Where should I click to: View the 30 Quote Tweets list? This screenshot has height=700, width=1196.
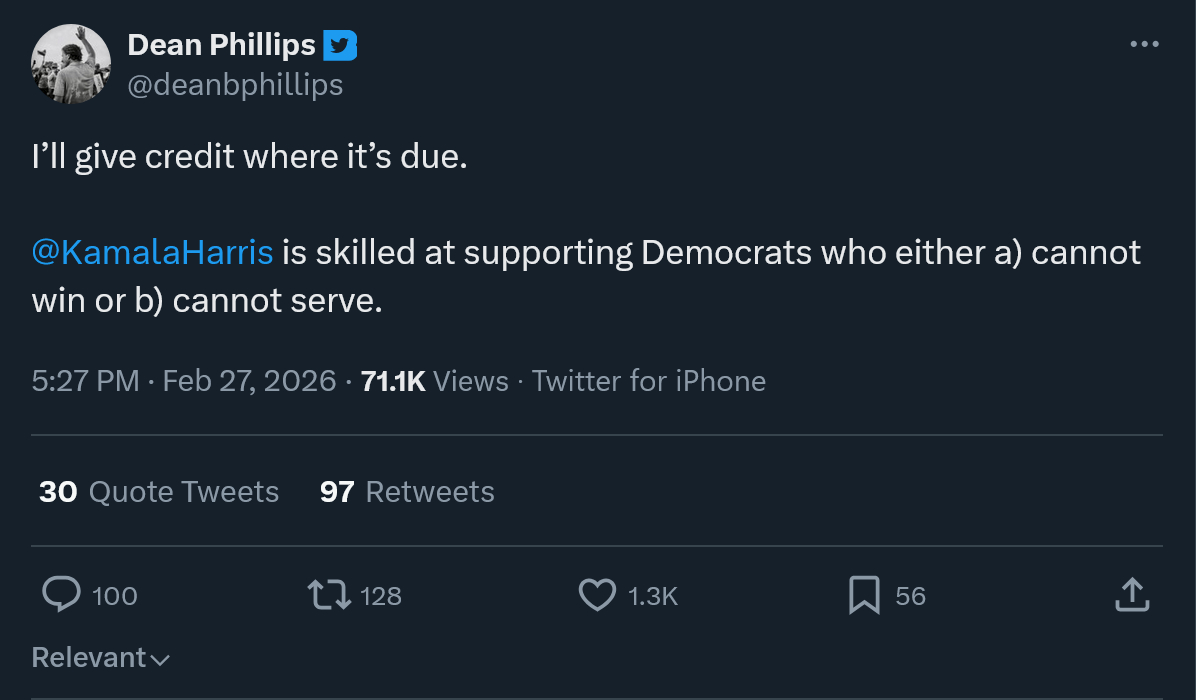(x=159, y=492)
